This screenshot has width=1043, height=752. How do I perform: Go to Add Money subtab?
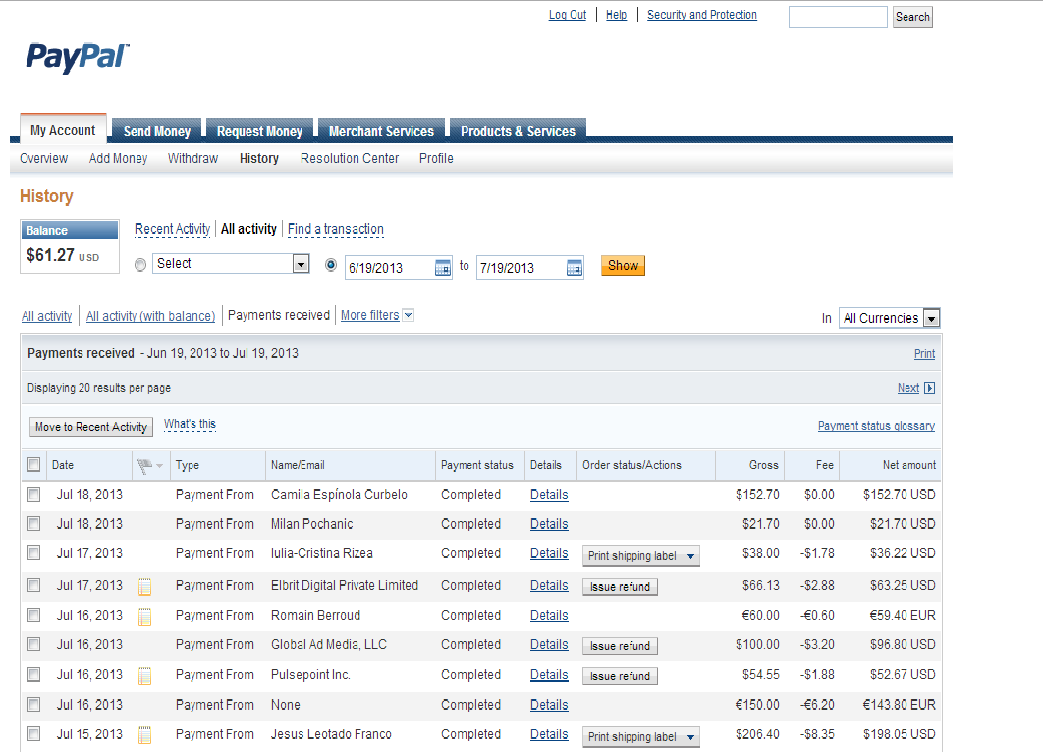(x=118, y=158)
